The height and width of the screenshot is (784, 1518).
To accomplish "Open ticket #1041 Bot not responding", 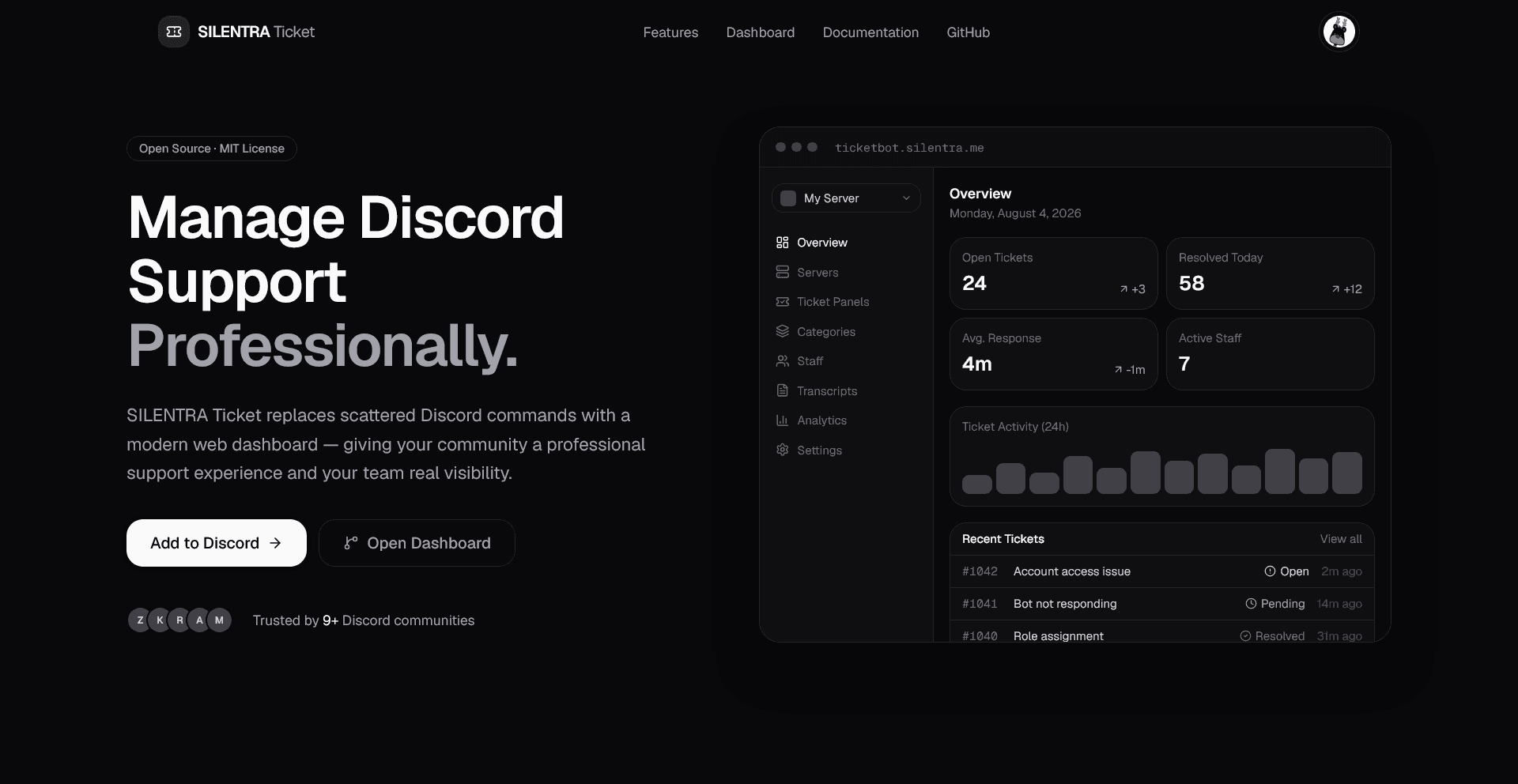I will [1162, 604].
